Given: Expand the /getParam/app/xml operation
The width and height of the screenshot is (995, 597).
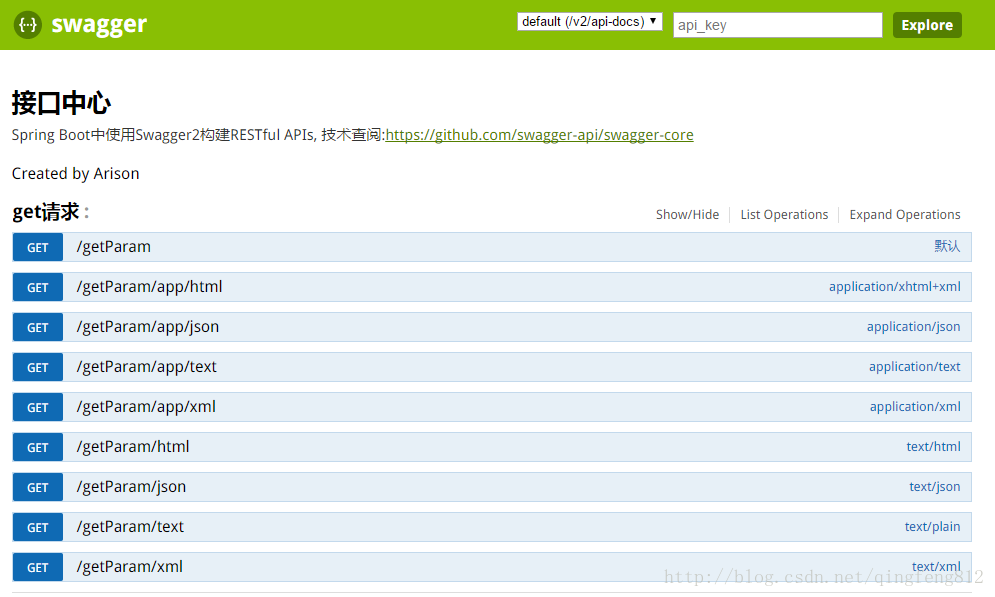Looking at the screenshot, I should tap(146, 407).
